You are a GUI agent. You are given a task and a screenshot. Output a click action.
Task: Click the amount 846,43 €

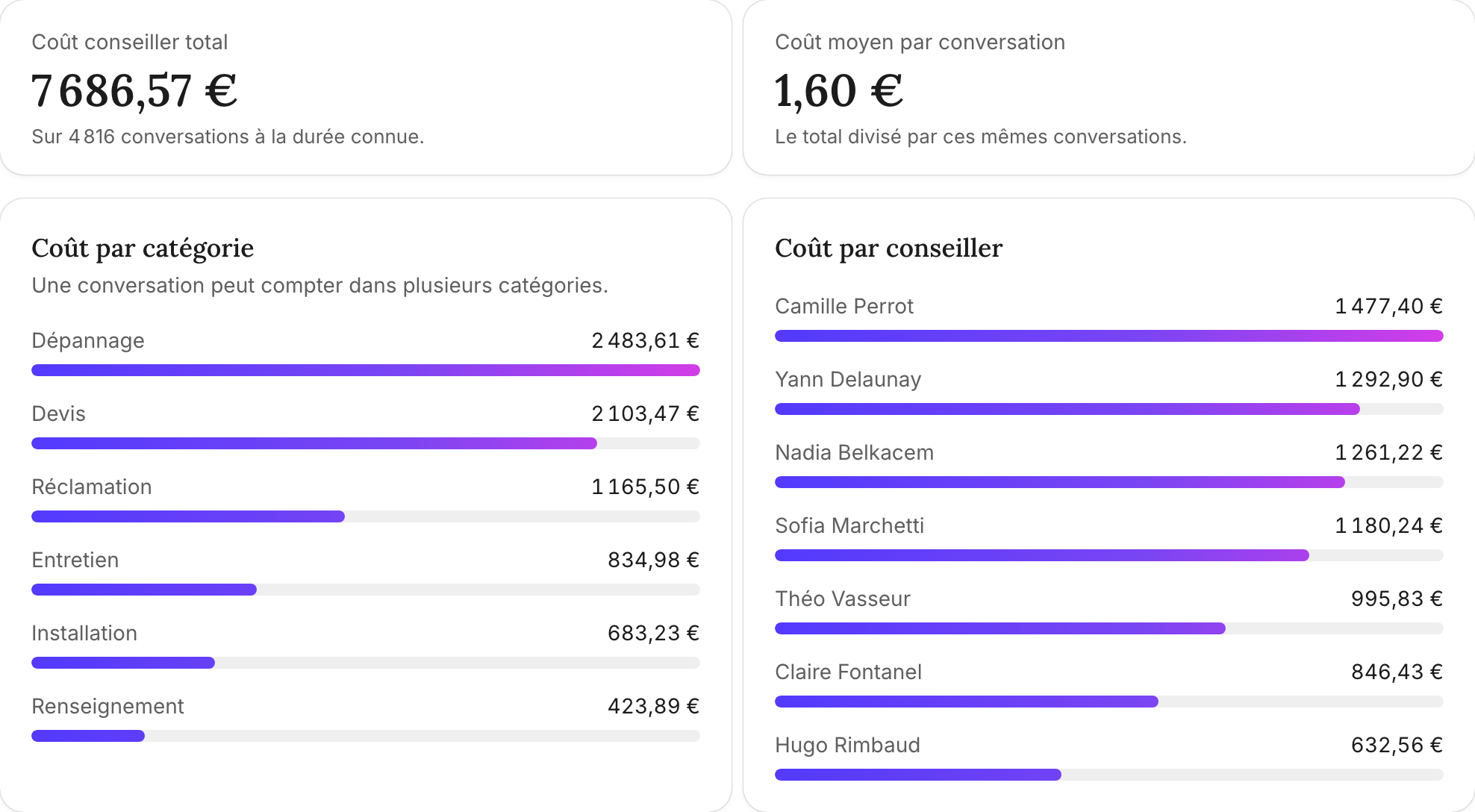pos(1397,672)
